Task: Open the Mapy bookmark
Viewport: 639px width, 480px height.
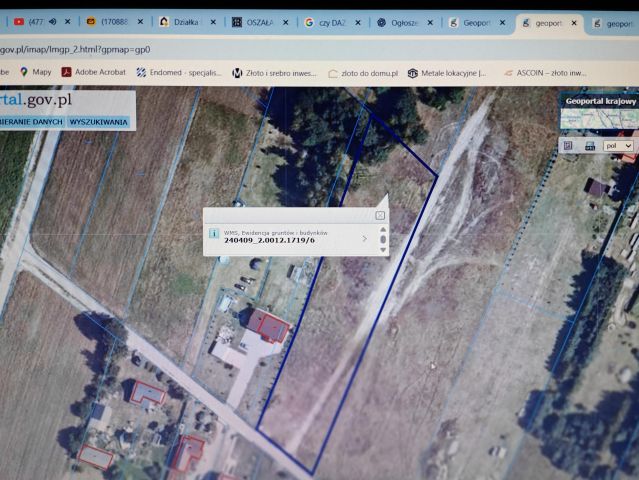Action: (36, 72)
